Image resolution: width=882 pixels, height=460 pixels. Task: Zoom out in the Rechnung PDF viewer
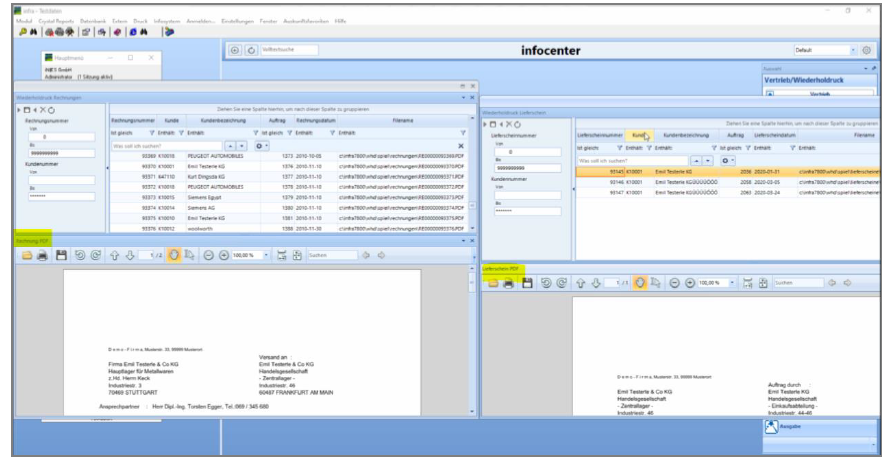[209, 256]
